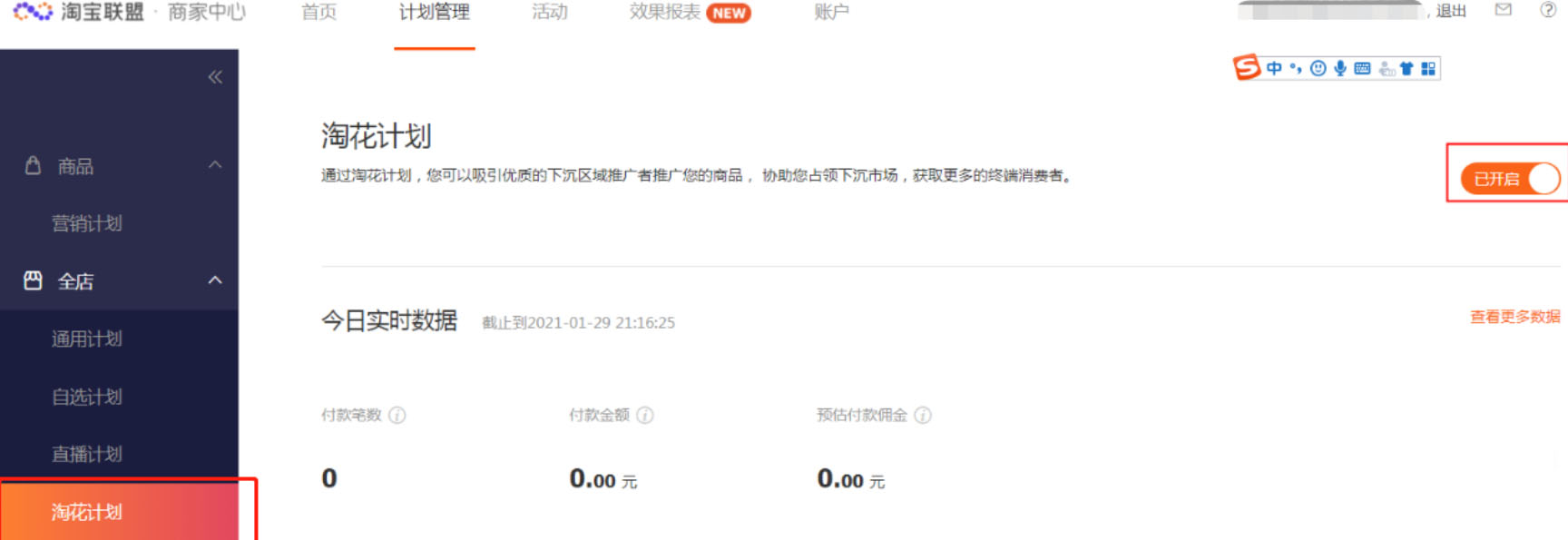Open Sogou soft keyboard icon
The image size is (1568, 540).
coord(1362,68)
